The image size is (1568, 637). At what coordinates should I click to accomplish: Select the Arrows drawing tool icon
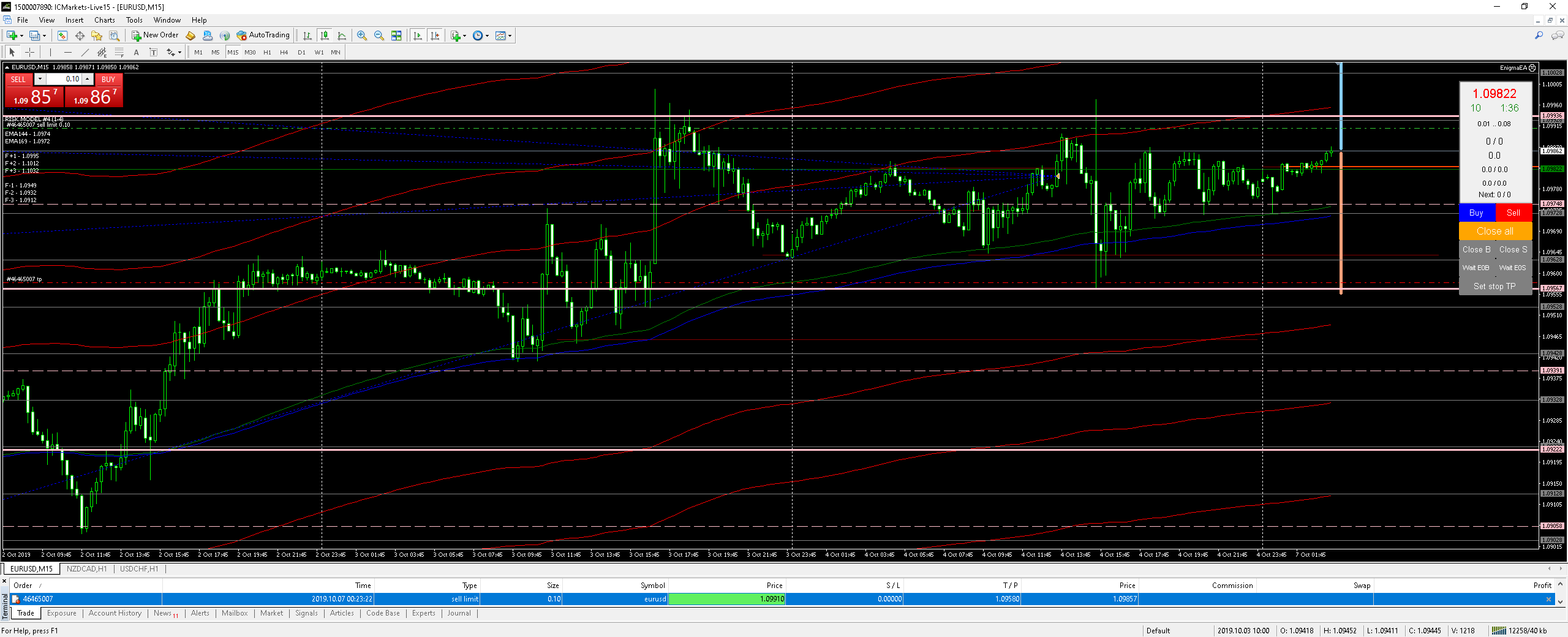(x=170, y=52)
